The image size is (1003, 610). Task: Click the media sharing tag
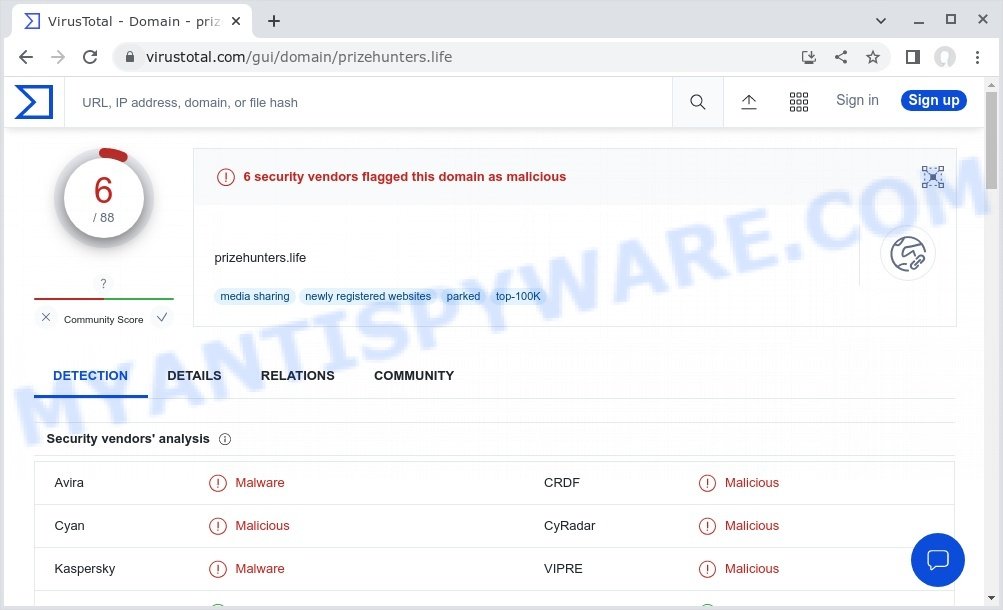coord(255,296)
